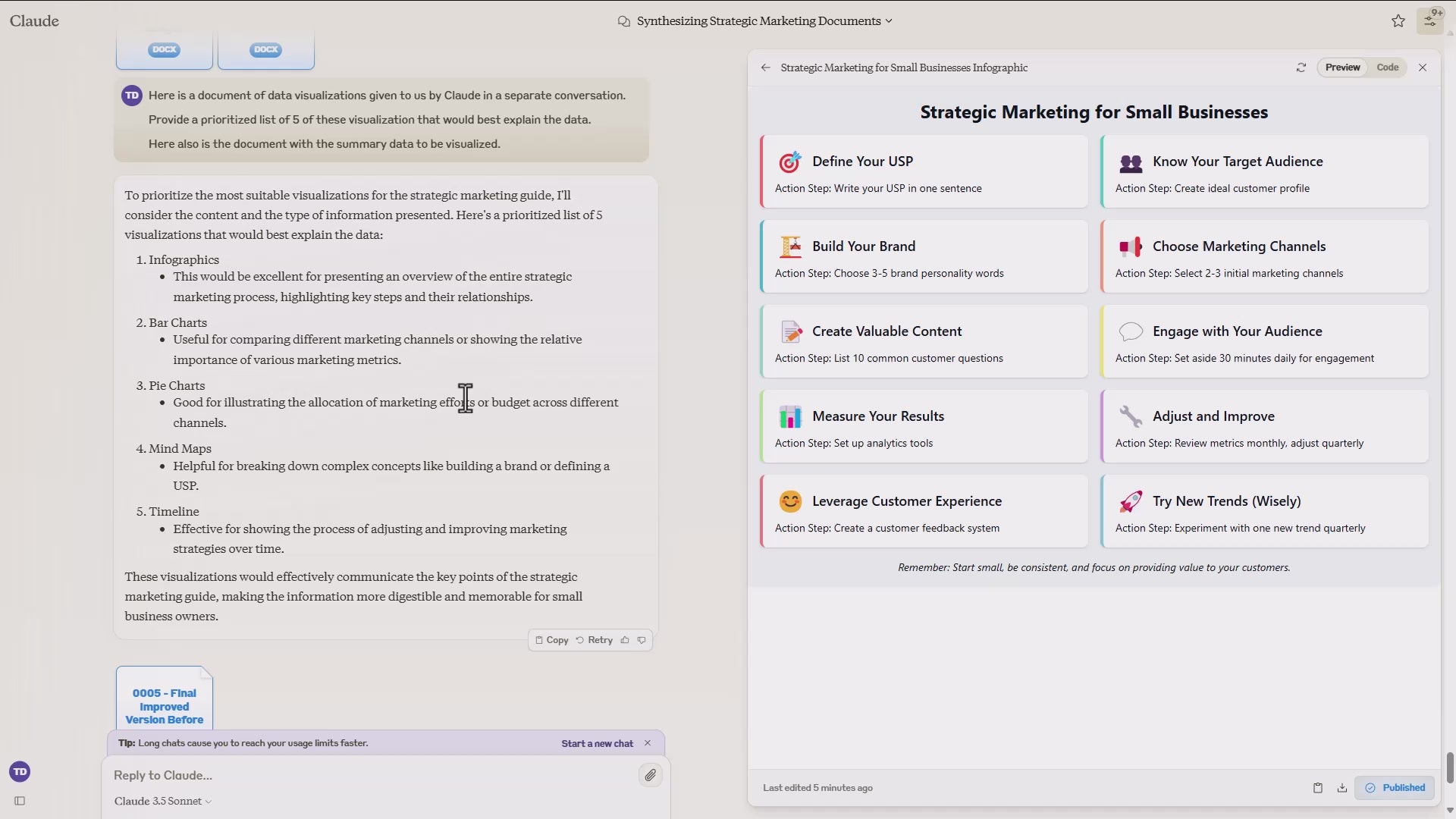Toggle the Published status button

pyautogui.click(x=1395, y=788)
